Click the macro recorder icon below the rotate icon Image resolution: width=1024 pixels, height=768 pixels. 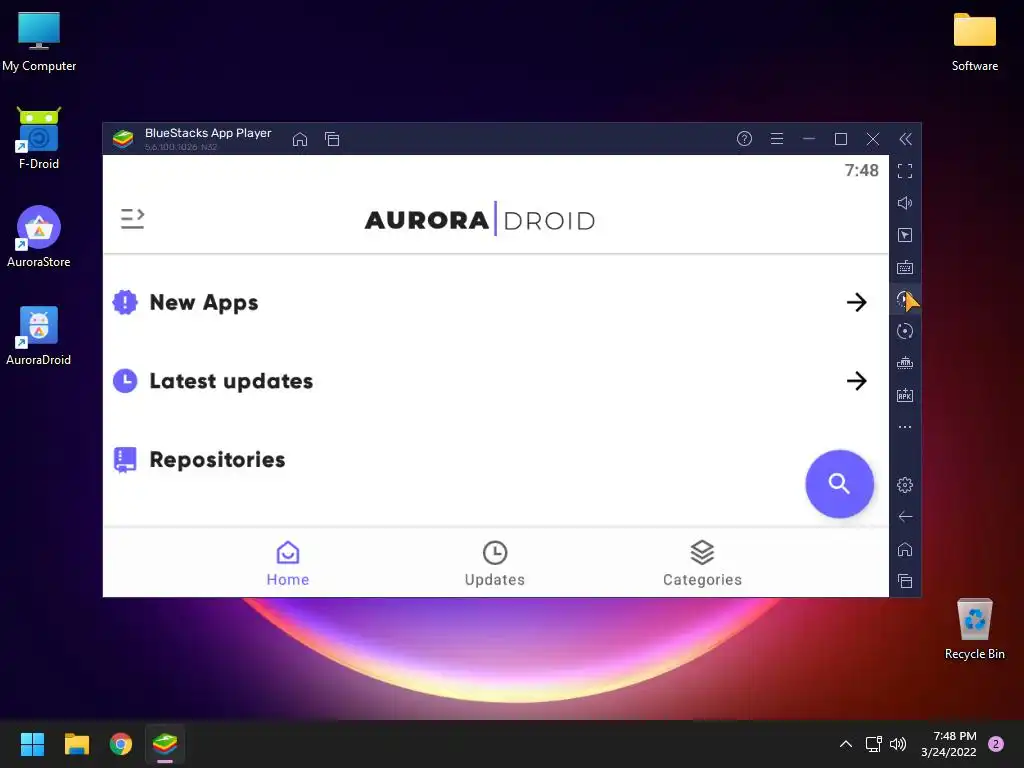coord(904,363)
